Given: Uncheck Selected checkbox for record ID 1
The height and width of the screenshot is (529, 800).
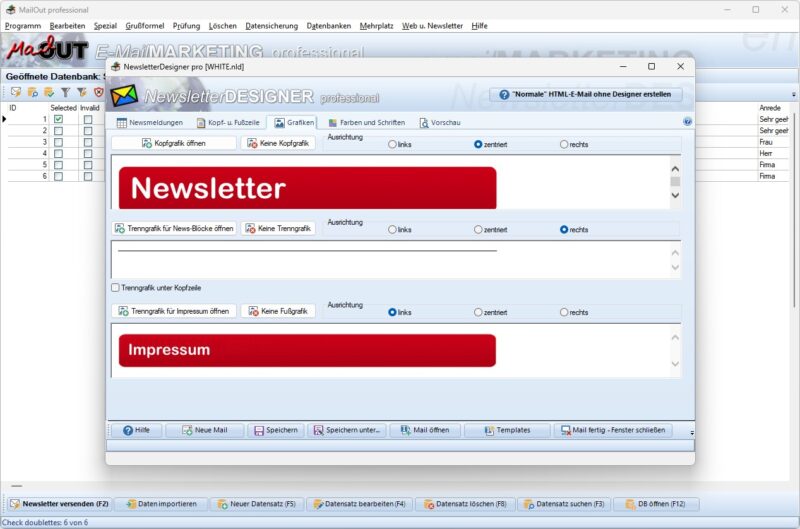Looking at the screenshot, I should coord(58,119).
